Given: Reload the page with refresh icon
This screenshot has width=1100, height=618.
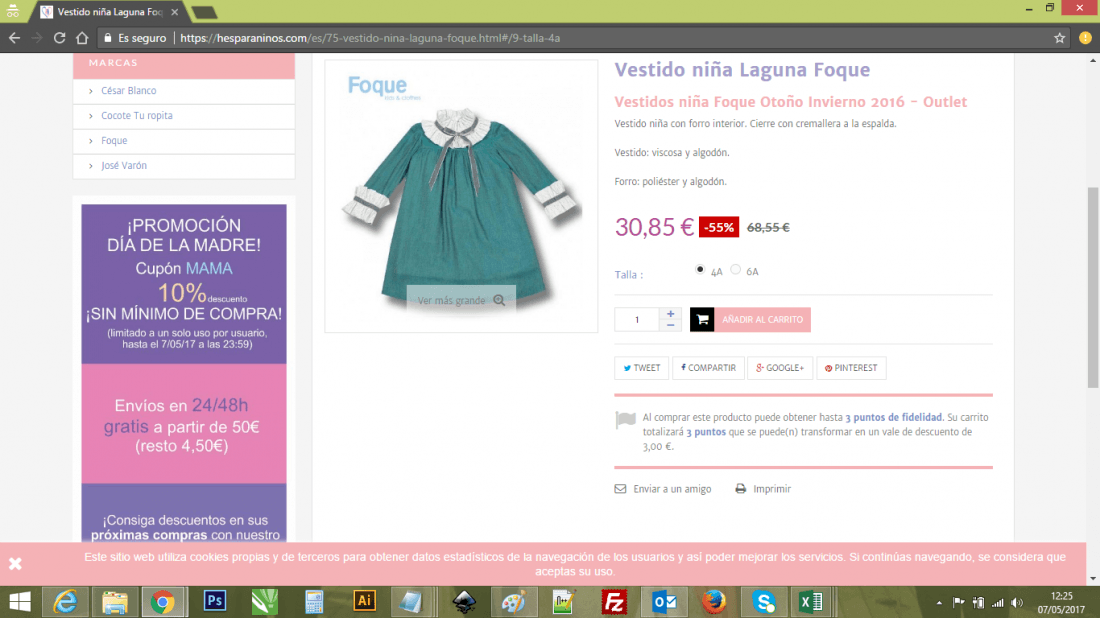Looking at the screenshot, I should [60, 38].
